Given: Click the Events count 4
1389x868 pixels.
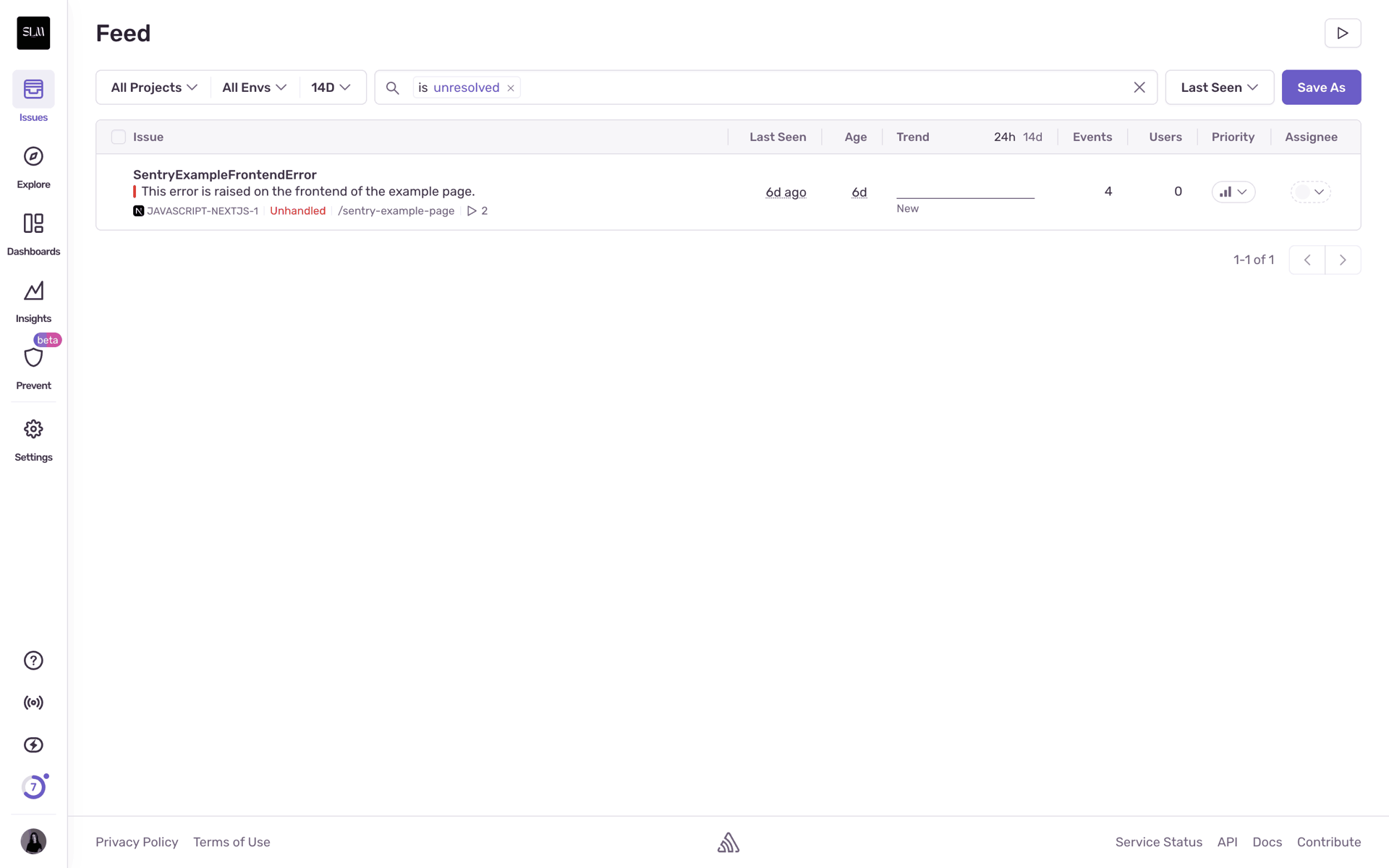Looking at the screenshot, I should pyautogui.click(x=1108, y=191).
